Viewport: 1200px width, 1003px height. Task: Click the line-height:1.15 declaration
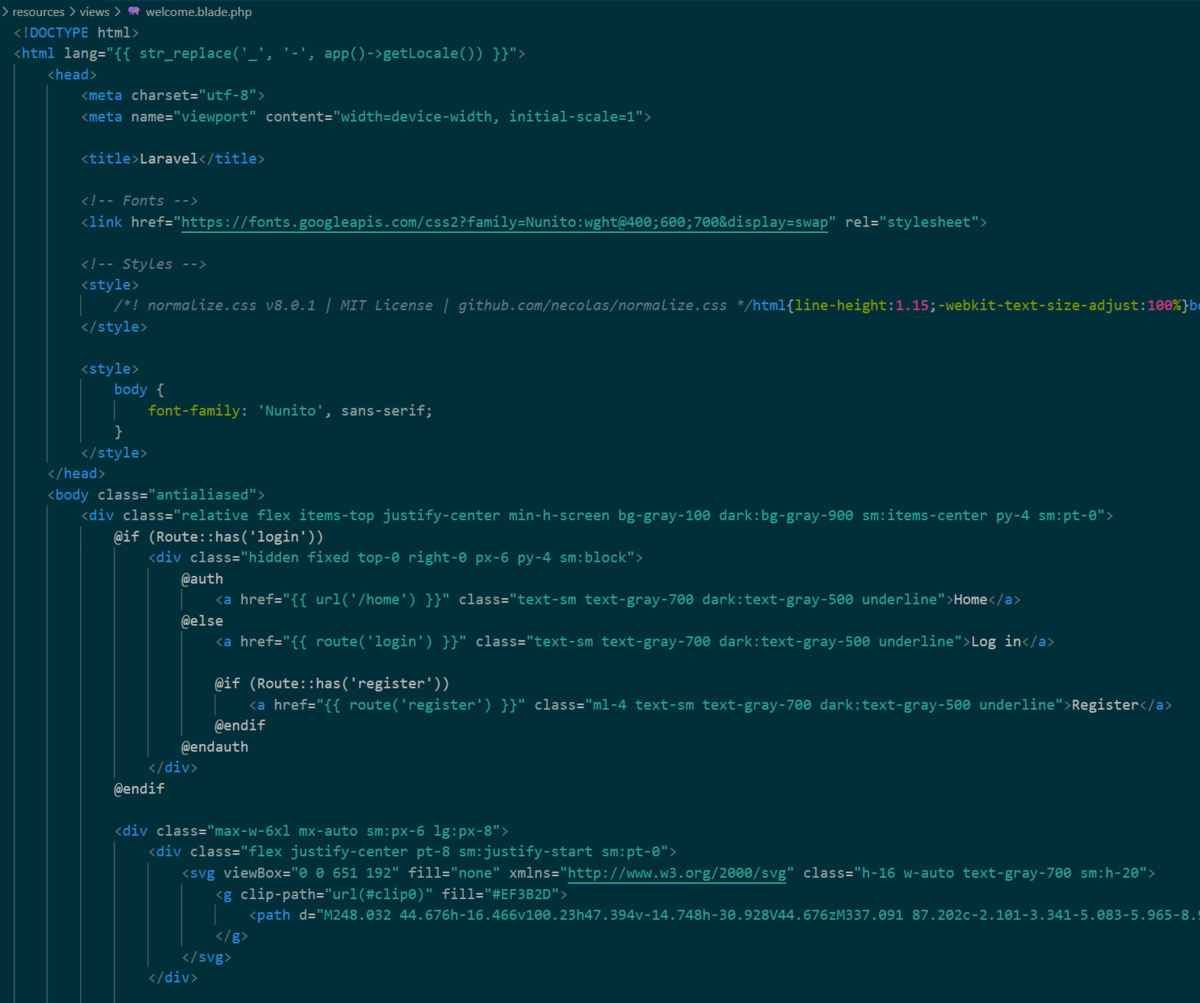click(864, 305)
